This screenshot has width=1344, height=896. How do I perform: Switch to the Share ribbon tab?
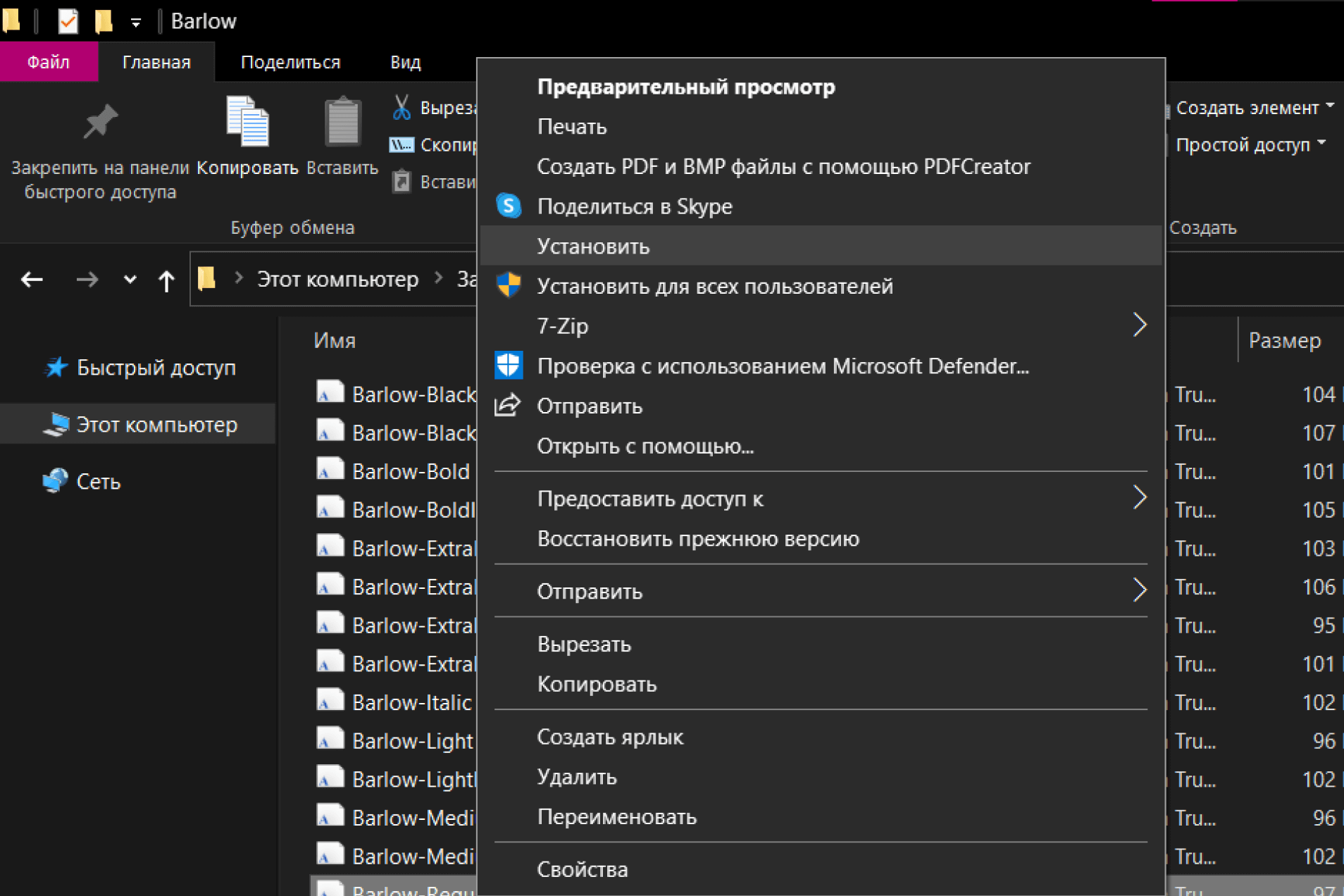point(290,62)
